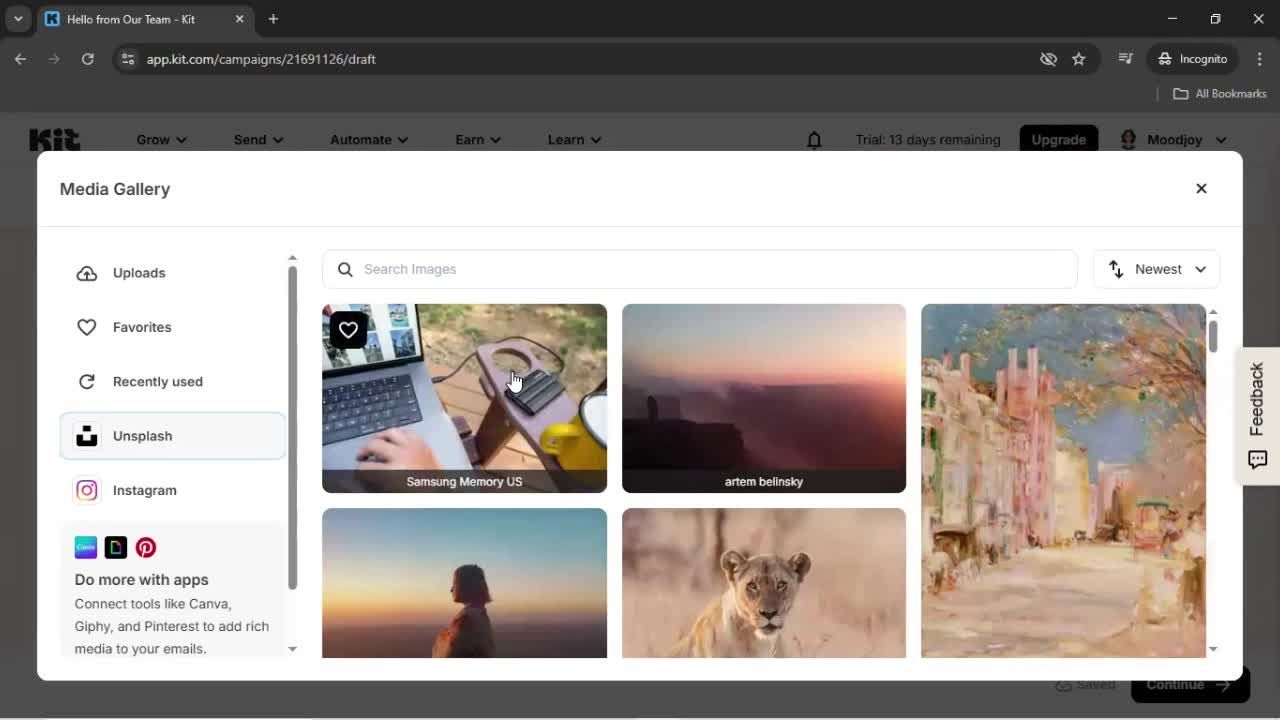Screen dimensions: 1280x720
Task: Click the Continue button
Action: click(x=1188, y=684)
